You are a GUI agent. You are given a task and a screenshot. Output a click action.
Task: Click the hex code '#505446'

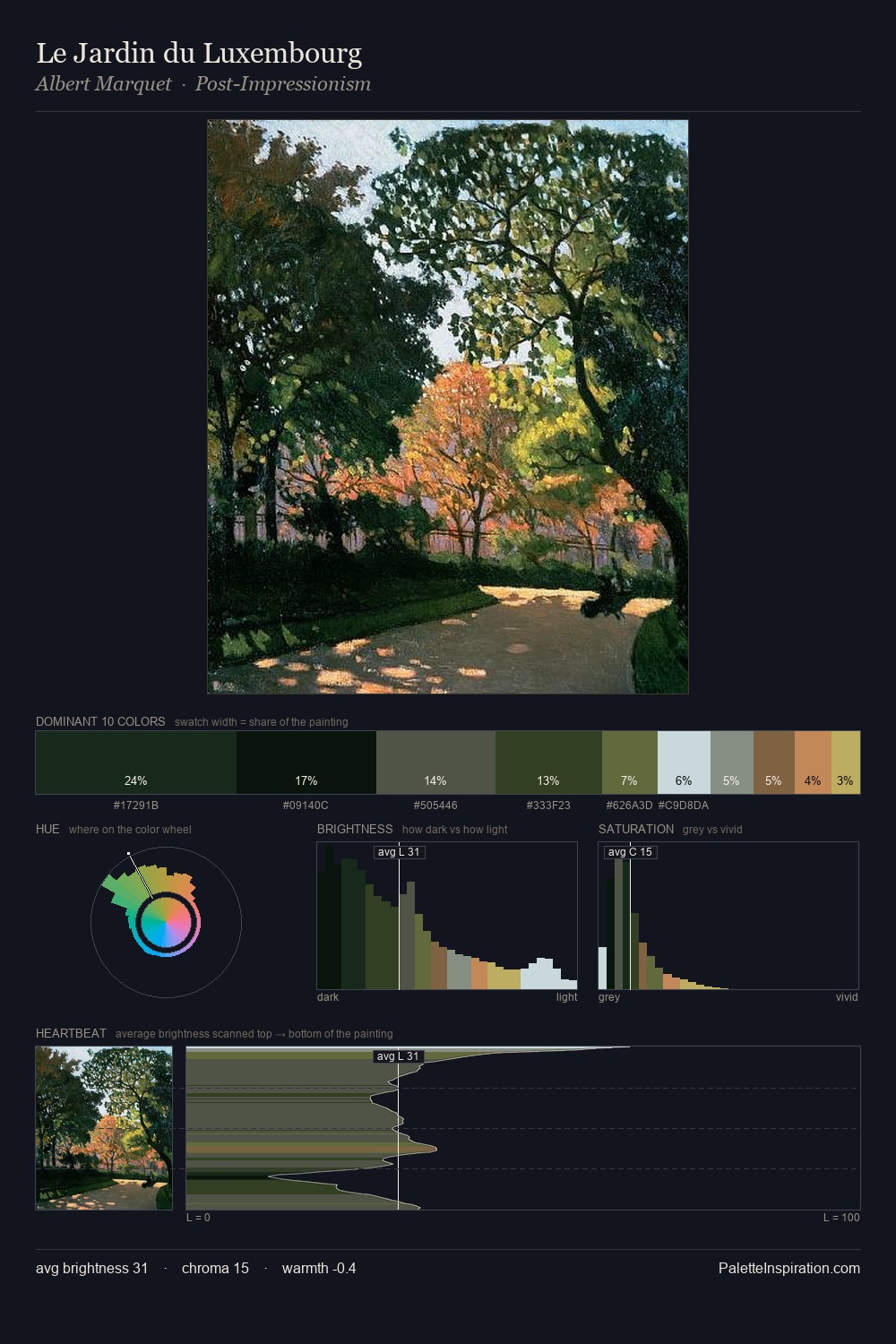point(435,806)
